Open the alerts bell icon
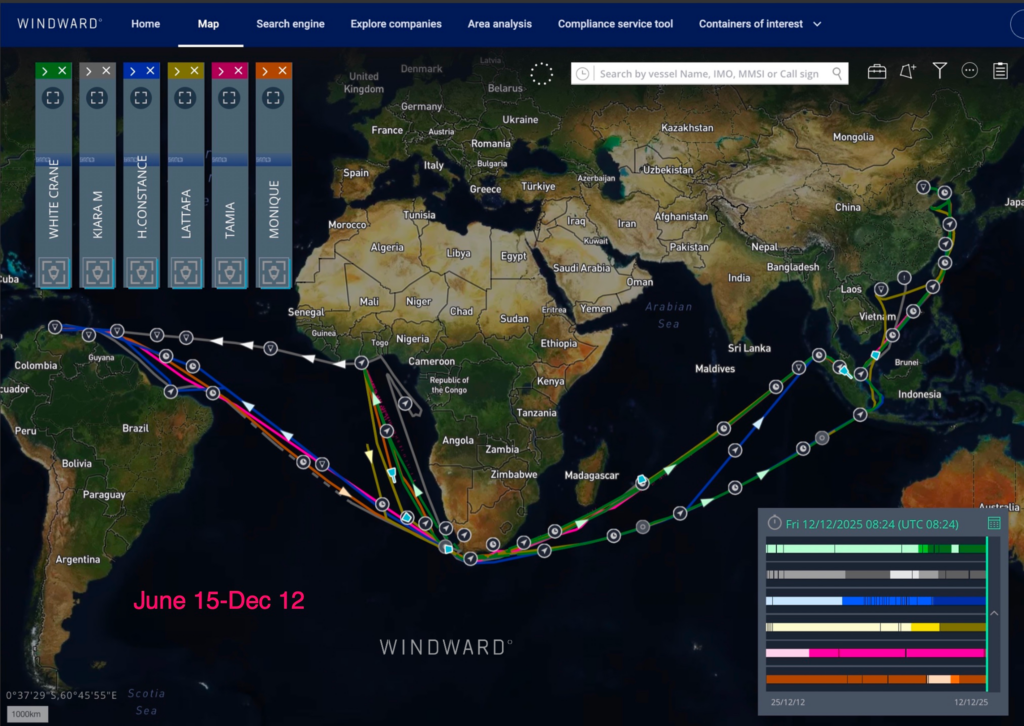Screen dimensions: 1024x726 [908, 71]
